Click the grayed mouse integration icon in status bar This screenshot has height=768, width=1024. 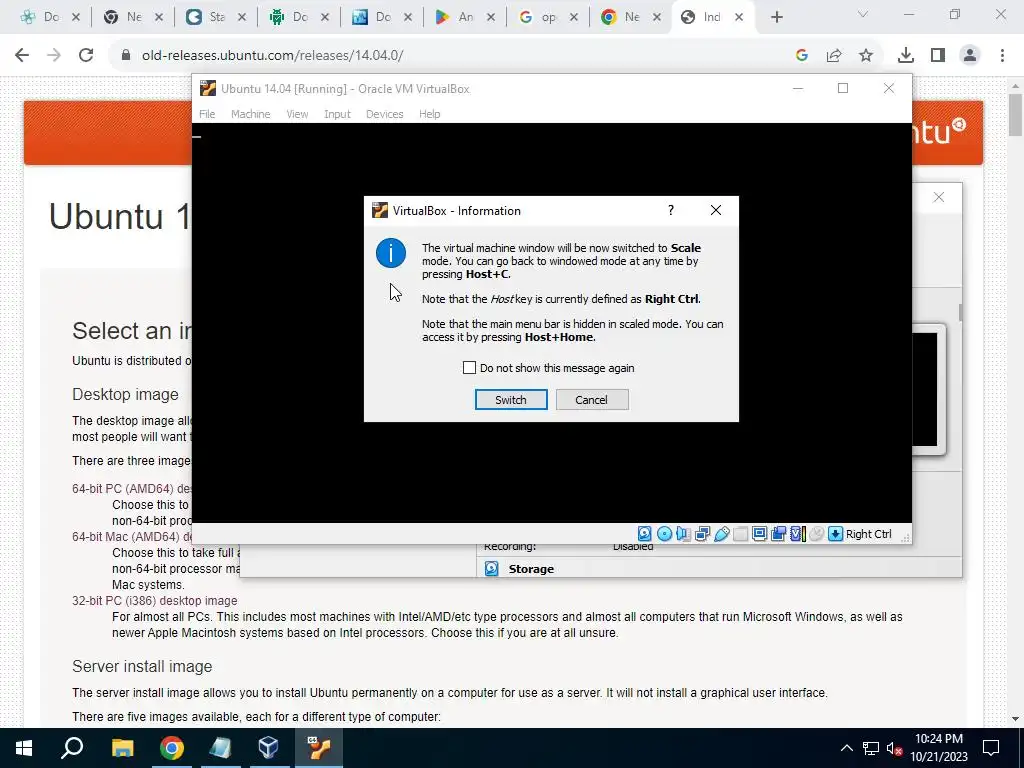click(816, 534)
